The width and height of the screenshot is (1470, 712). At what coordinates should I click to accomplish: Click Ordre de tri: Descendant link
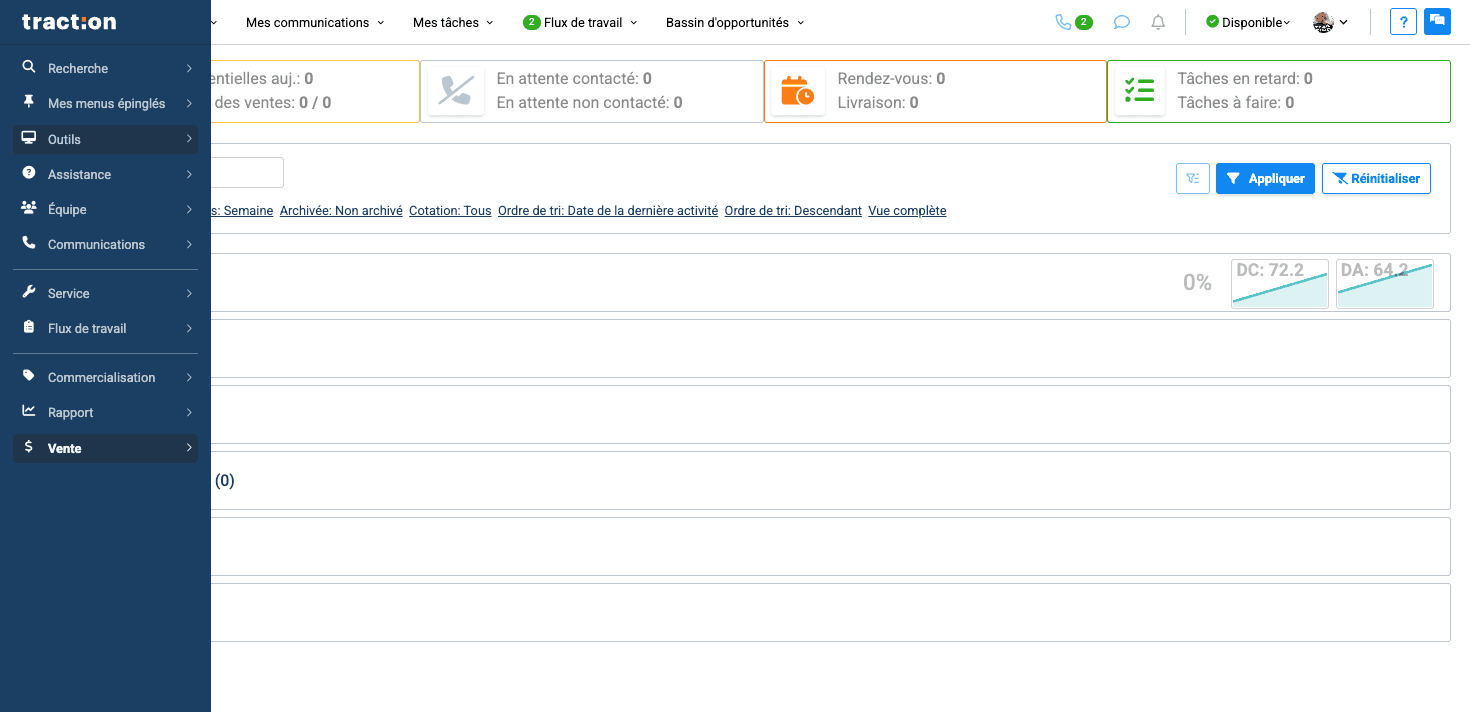793,211
